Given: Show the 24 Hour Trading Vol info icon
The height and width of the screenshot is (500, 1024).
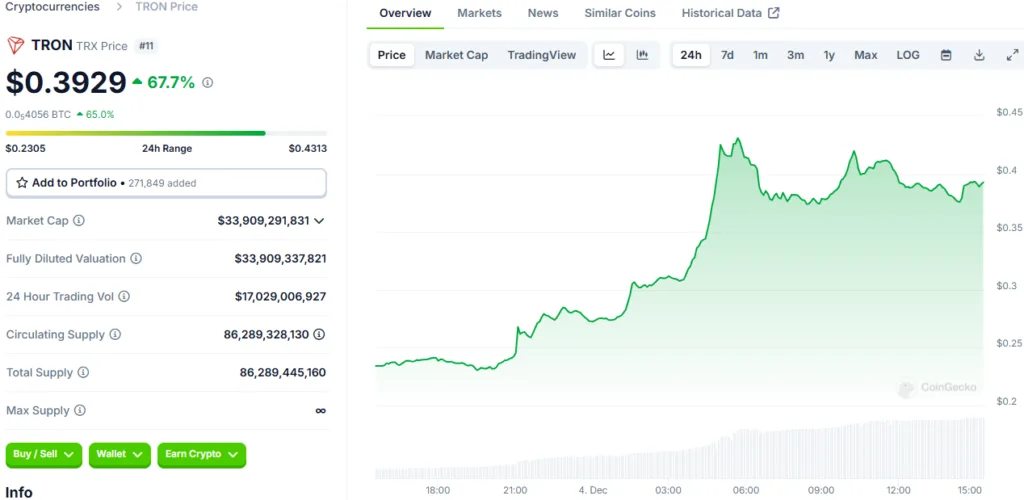Looking at the screenshot, I should coord(124,296).
